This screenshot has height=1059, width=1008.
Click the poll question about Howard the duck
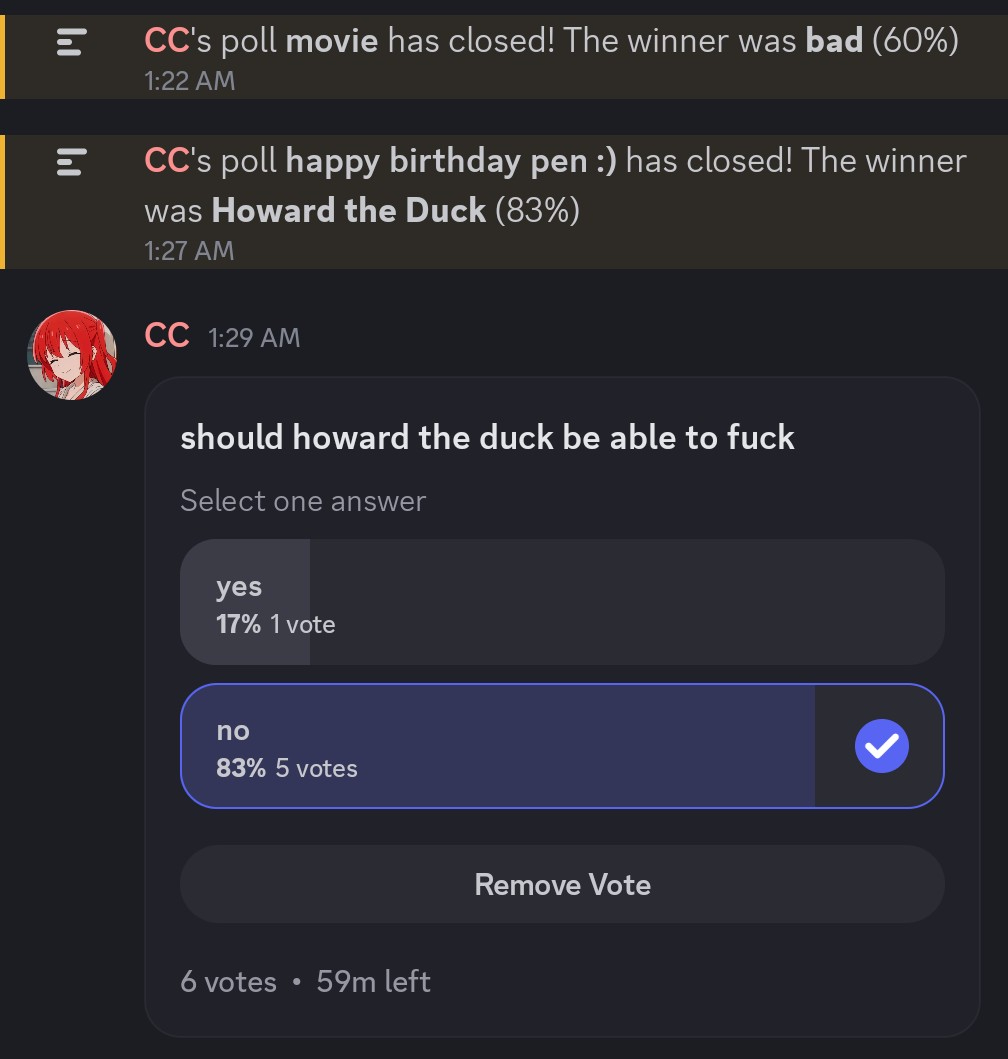[487, 438]
